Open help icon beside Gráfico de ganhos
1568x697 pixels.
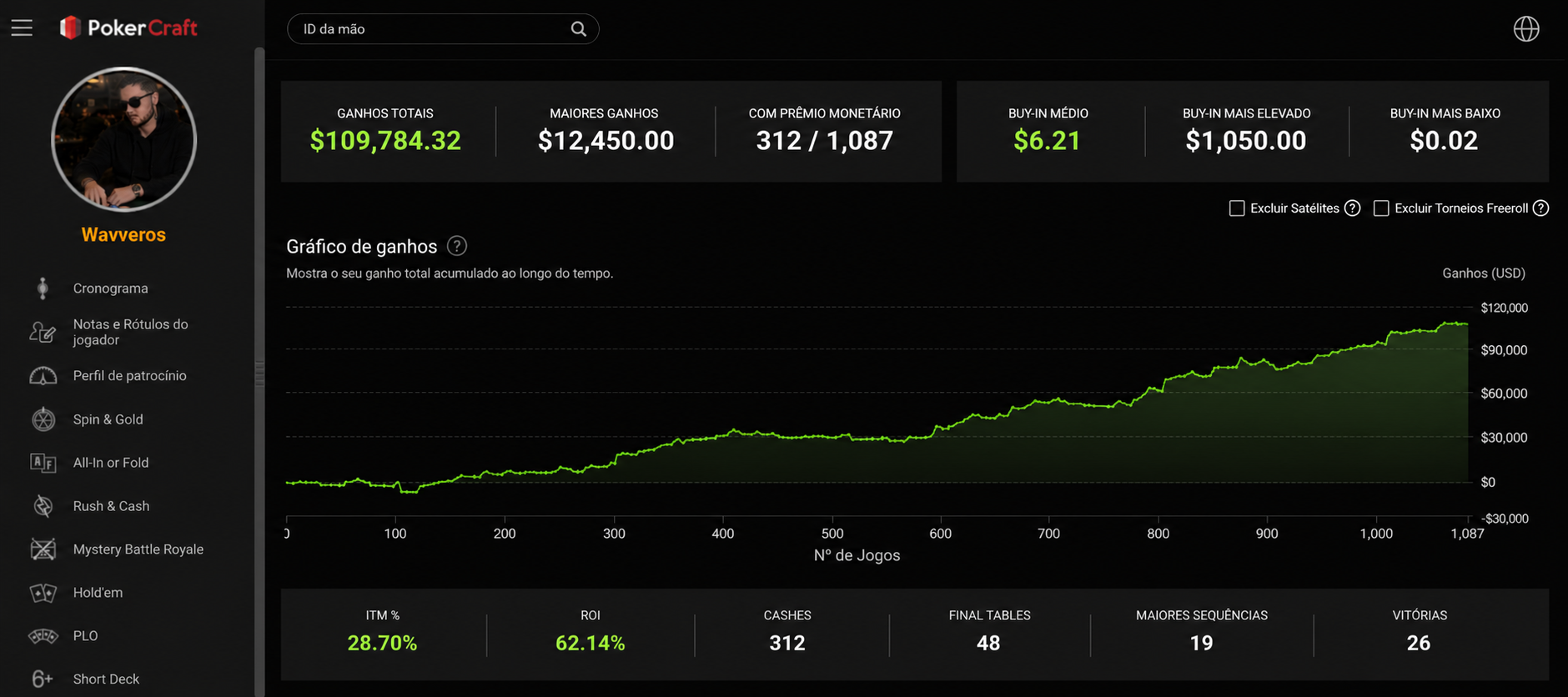tap(457, 246)
